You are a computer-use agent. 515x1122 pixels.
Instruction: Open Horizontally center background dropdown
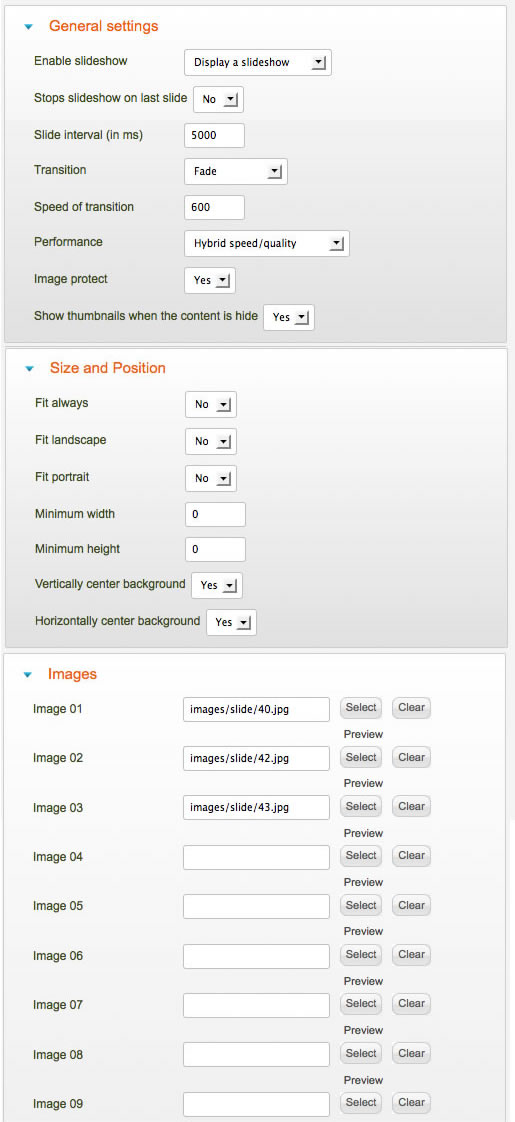[231, 623]
